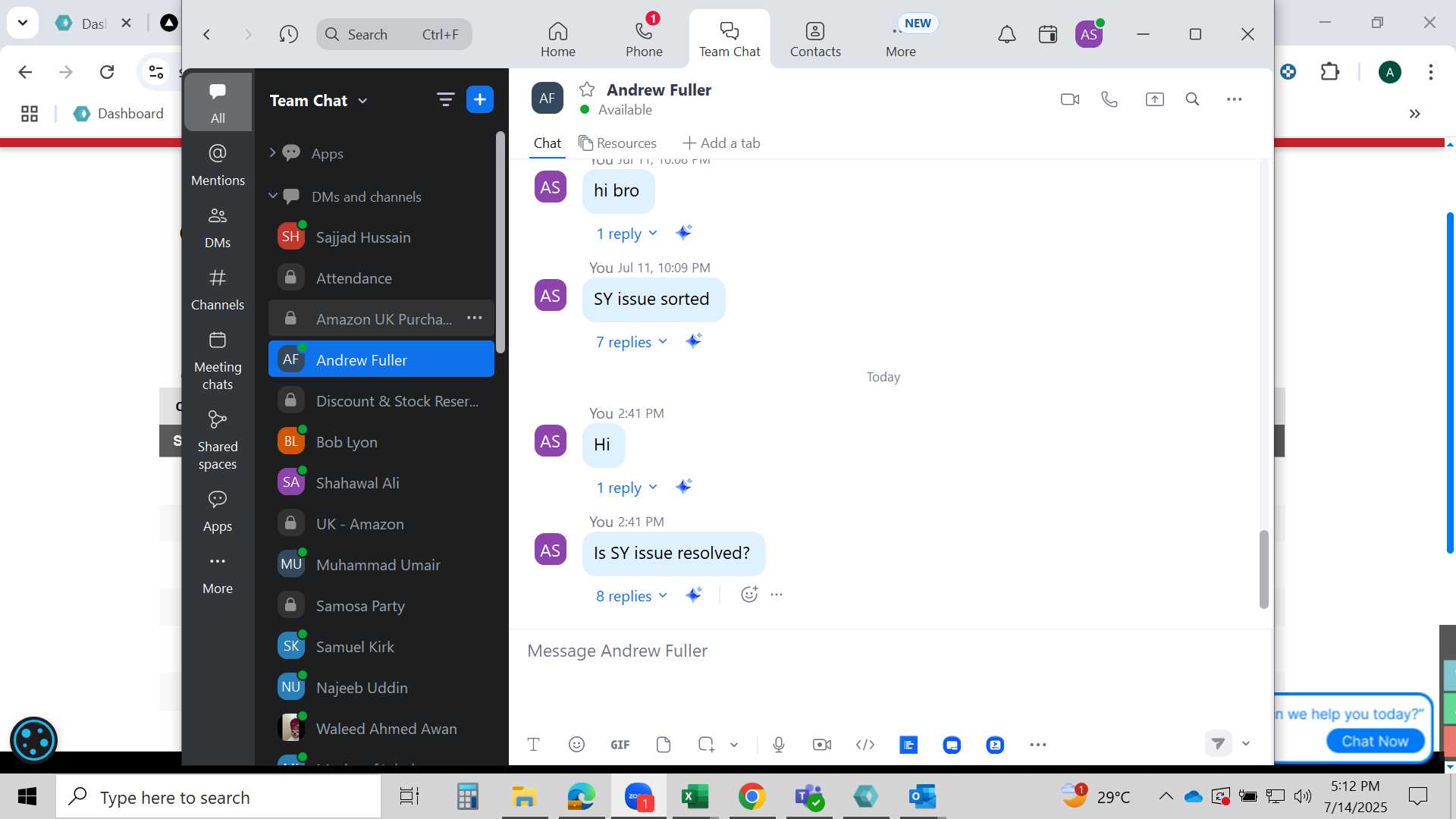Viewport: 1456px width, 819px height.
Task: Open Channels in left sidebar
Action: [218, 289]
